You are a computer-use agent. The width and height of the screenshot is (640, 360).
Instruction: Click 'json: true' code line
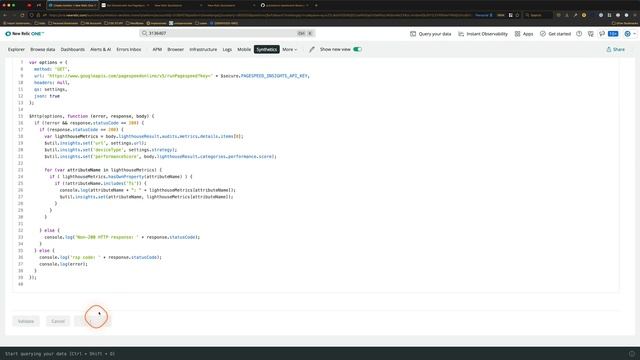pyautogui.click(x=47, y=96)
